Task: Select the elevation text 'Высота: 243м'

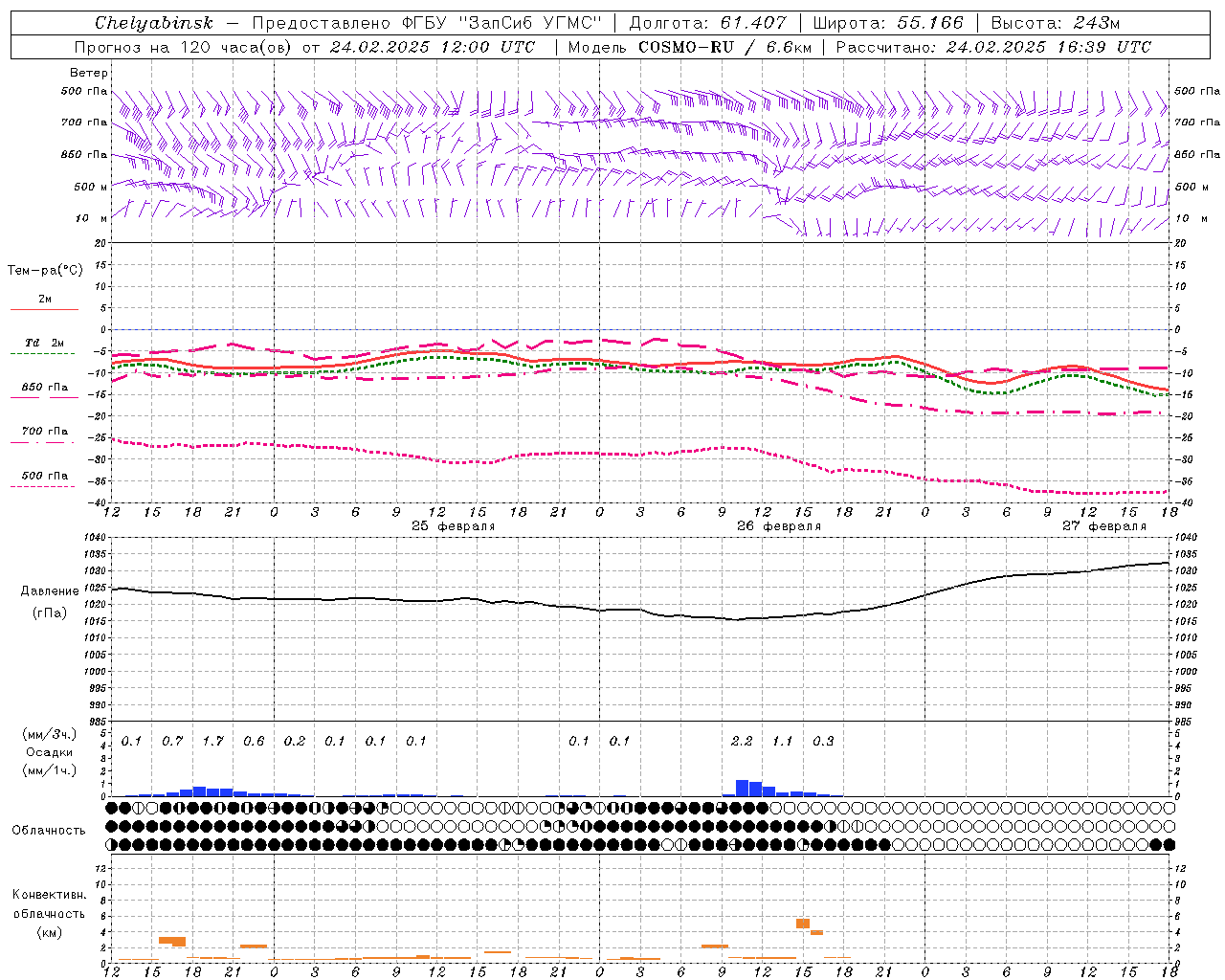Action: (1056, 23)
